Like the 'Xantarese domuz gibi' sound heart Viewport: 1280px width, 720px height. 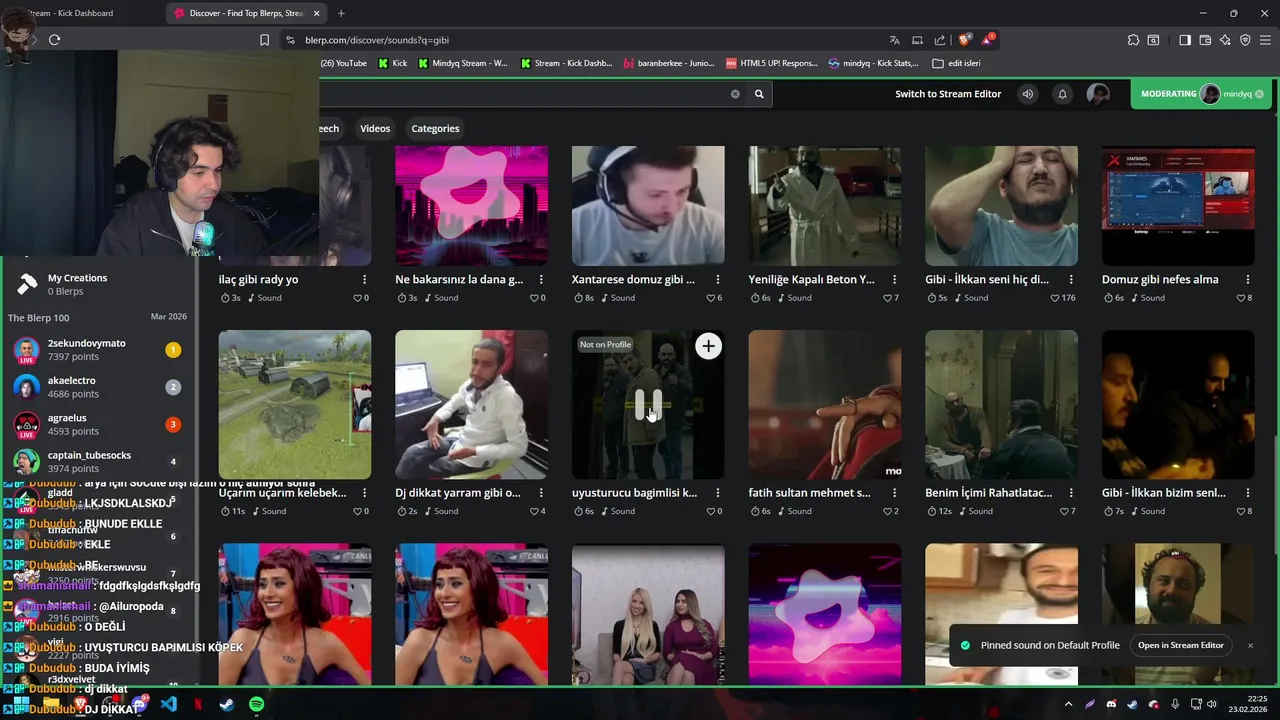coord(711,298)
